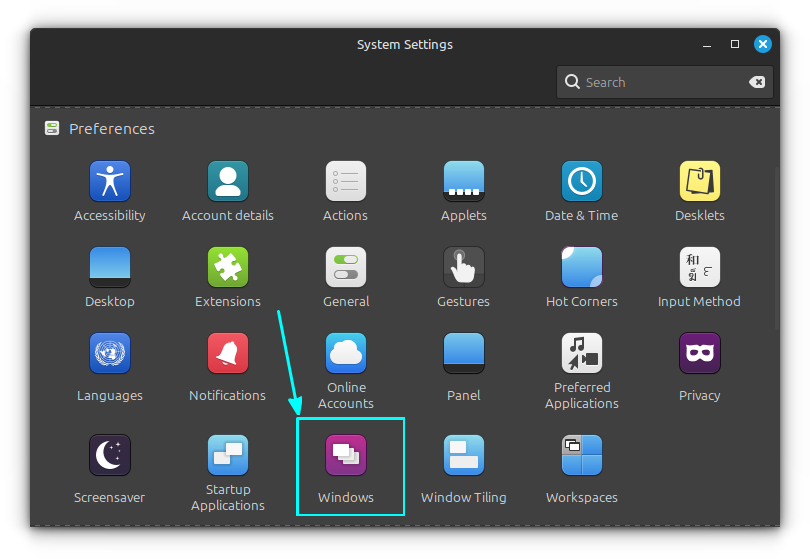Open the Accessibility settings icon

[110, 182]
